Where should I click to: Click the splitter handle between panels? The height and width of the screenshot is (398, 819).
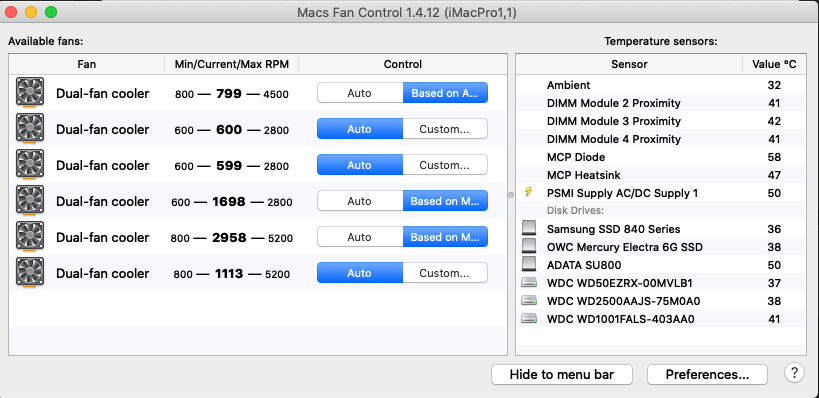(x=511, y=194)
